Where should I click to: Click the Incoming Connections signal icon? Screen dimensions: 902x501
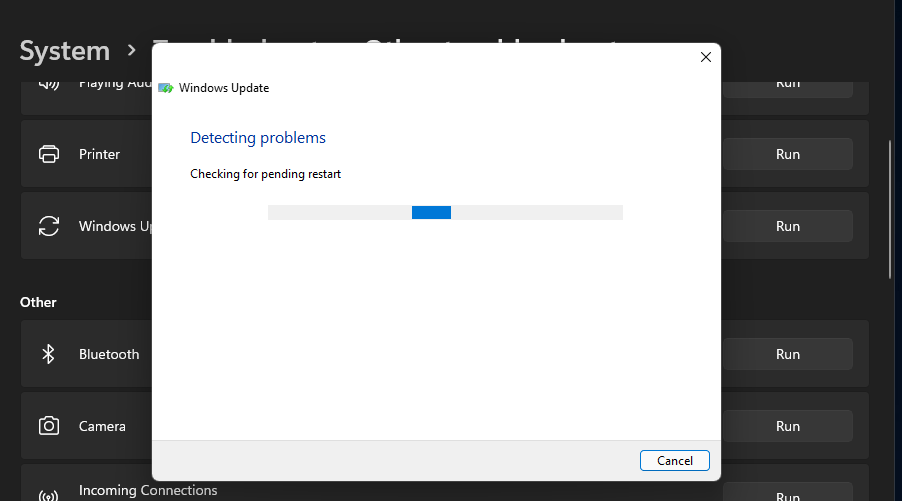click(48, 494)
